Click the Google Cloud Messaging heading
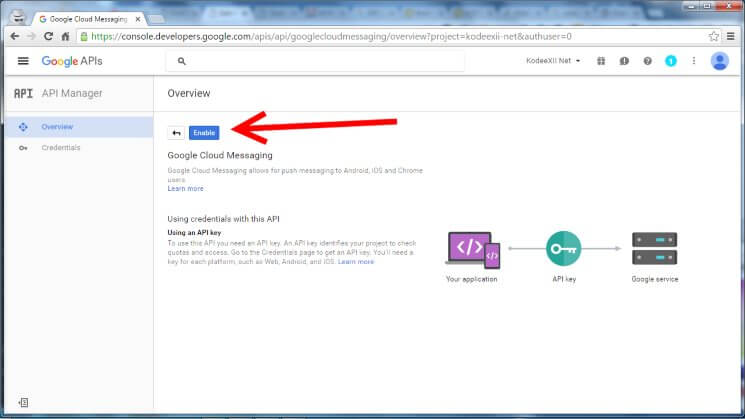Image resolution: width=745 pixels, height=419 pixels. coord(220,155)
